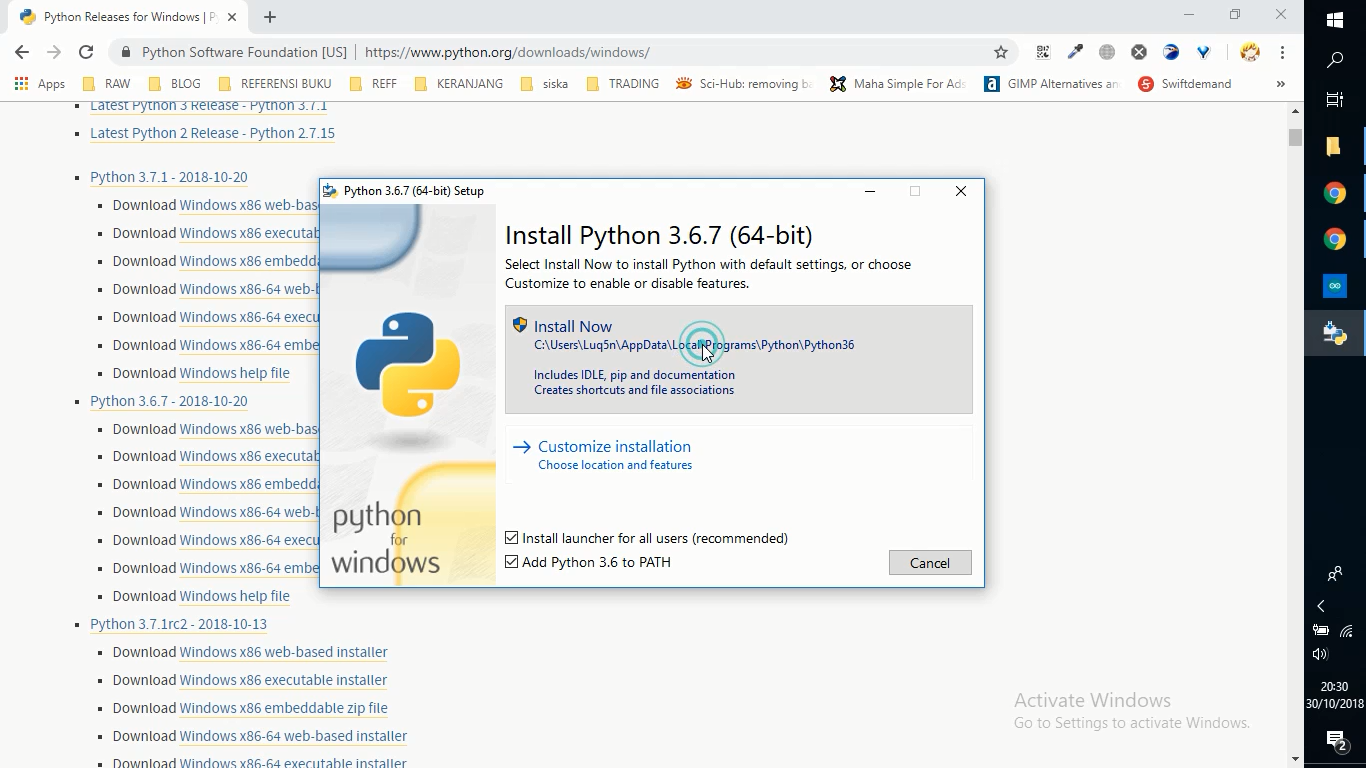Click the scrollbar down arrow
Viewport: 1366px width, 768px height.
(x=1295, y=759)
